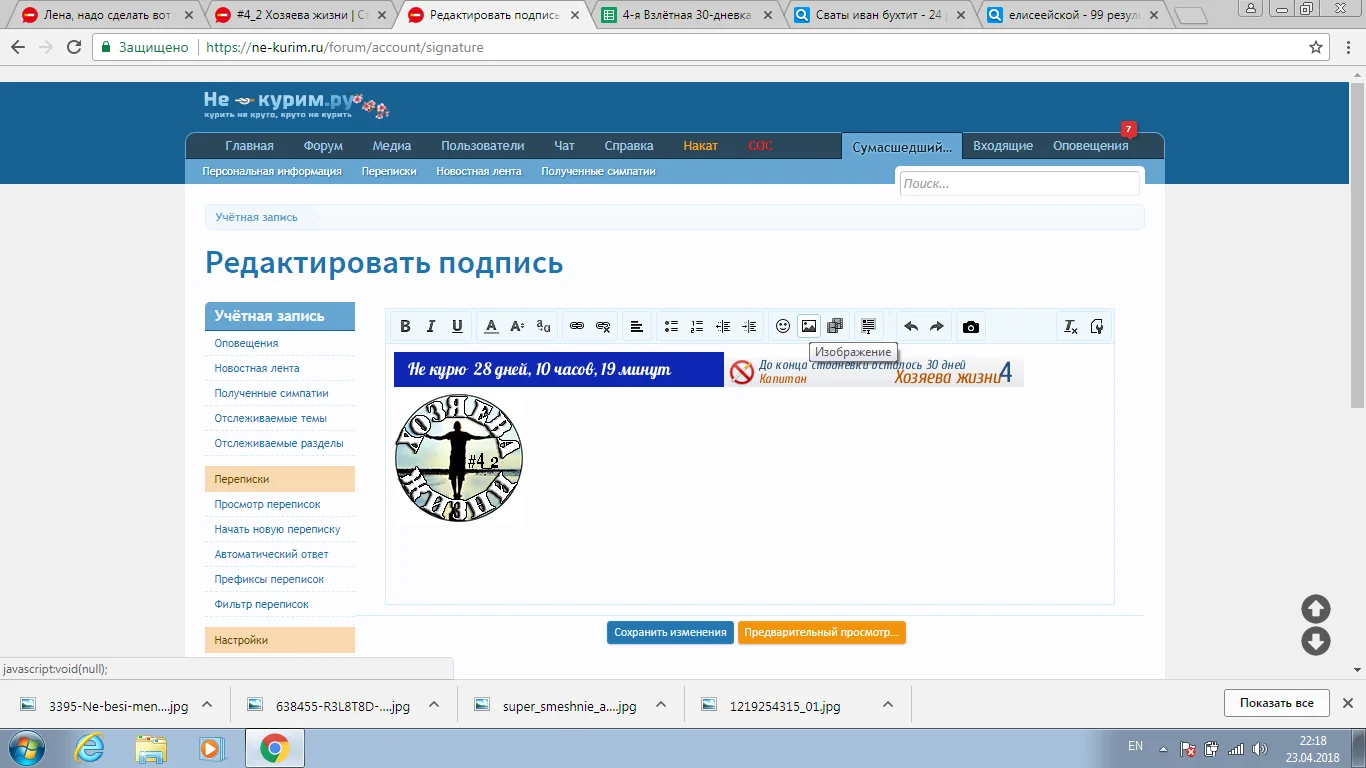The width and height of the screenshot is (1366, 768).
Task: Open the smilies picker
Action: click(783, 326)
